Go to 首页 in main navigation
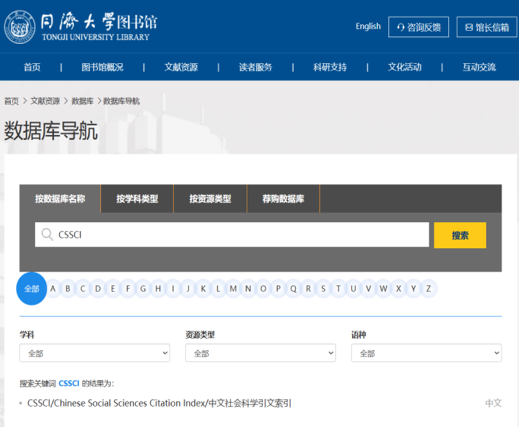Screen dimensions: 519x427 32,67
